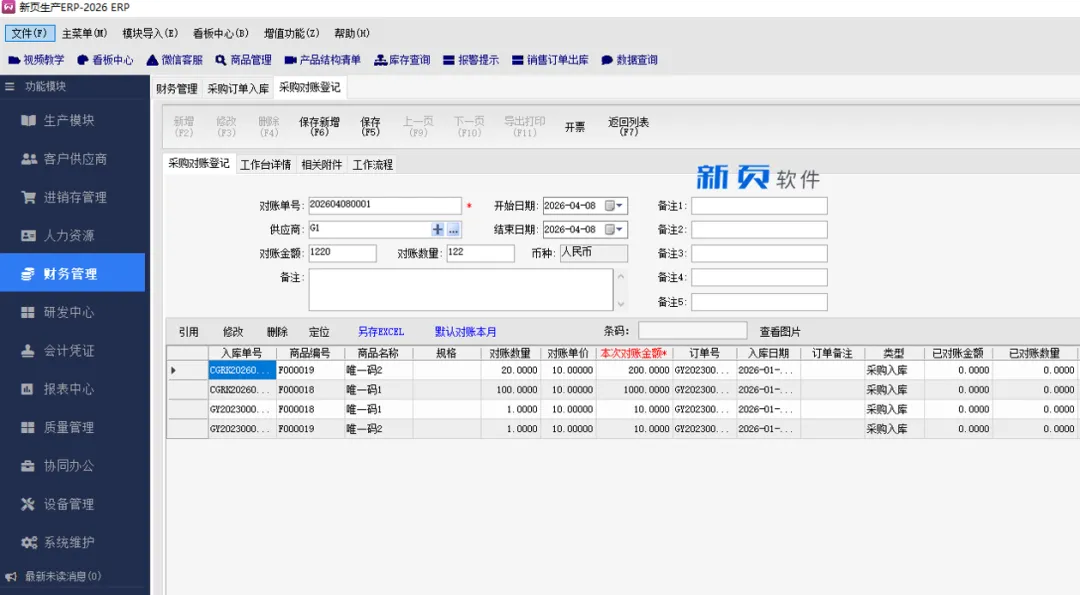Image resolution: width=1080 pixels, height=595 pixels.
Task: Open 微信客服 support shortcut
Action: pos(174,60)
